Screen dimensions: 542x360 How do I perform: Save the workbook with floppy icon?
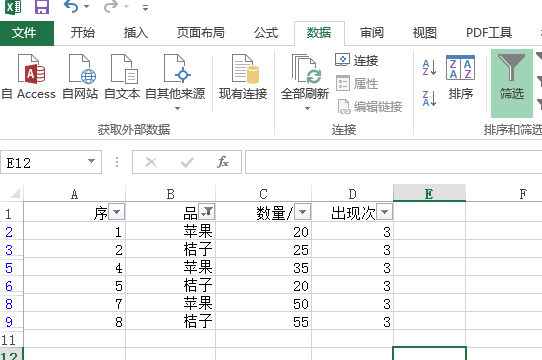click(42, 7)
